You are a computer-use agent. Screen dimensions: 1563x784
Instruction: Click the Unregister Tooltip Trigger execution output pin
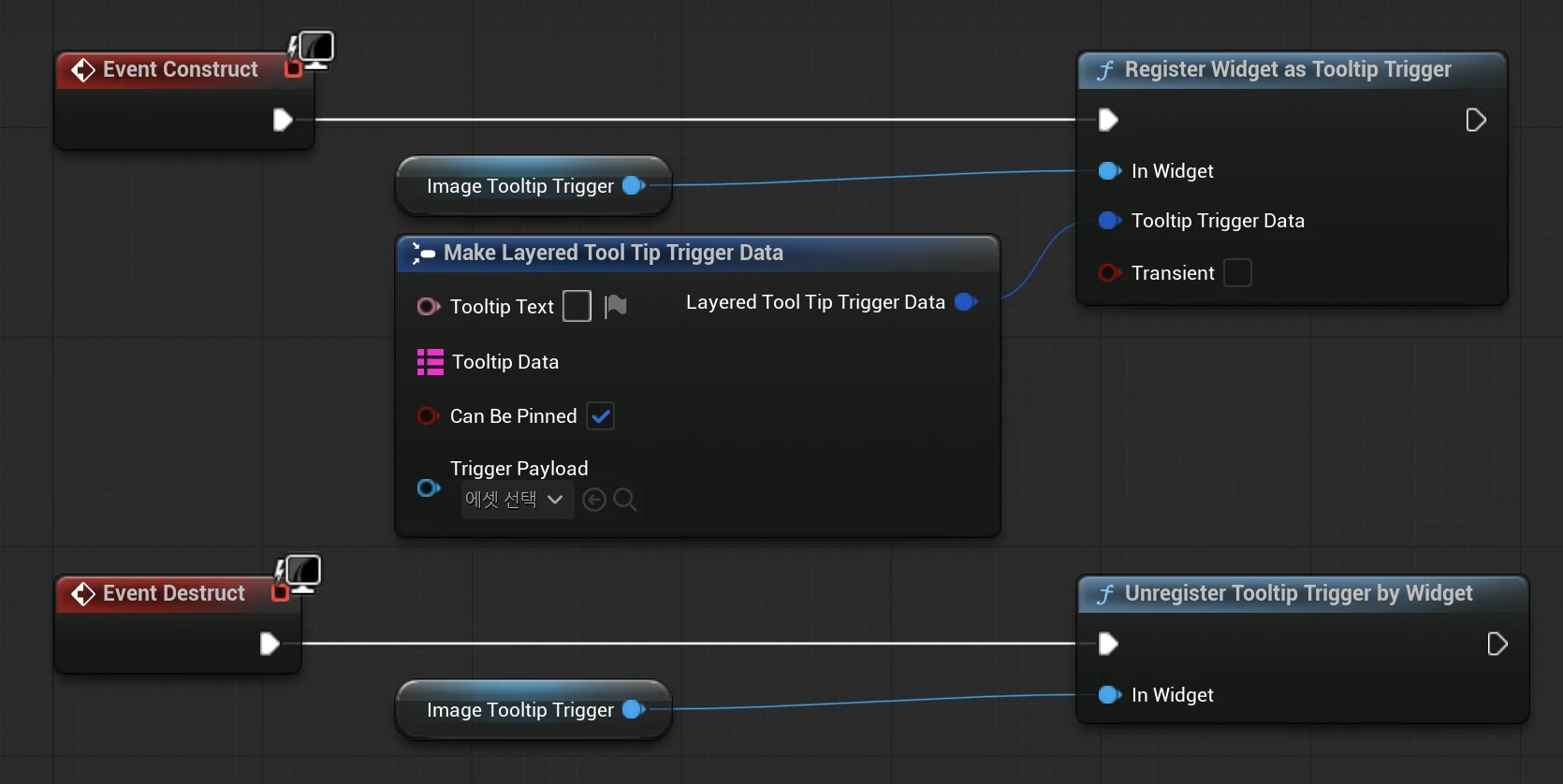[1497, 644]
